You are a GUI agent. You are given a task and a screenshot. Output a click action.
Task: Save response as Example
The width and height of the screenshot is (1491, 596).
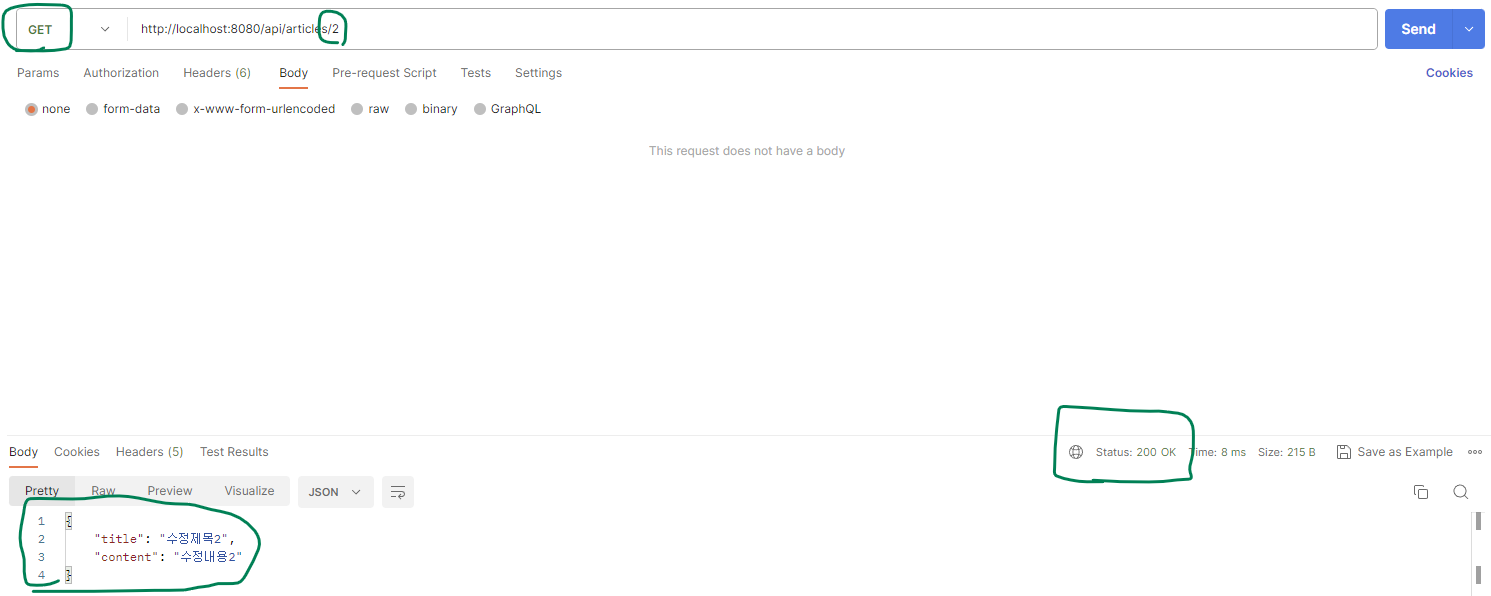click(x=1394, y=452)
